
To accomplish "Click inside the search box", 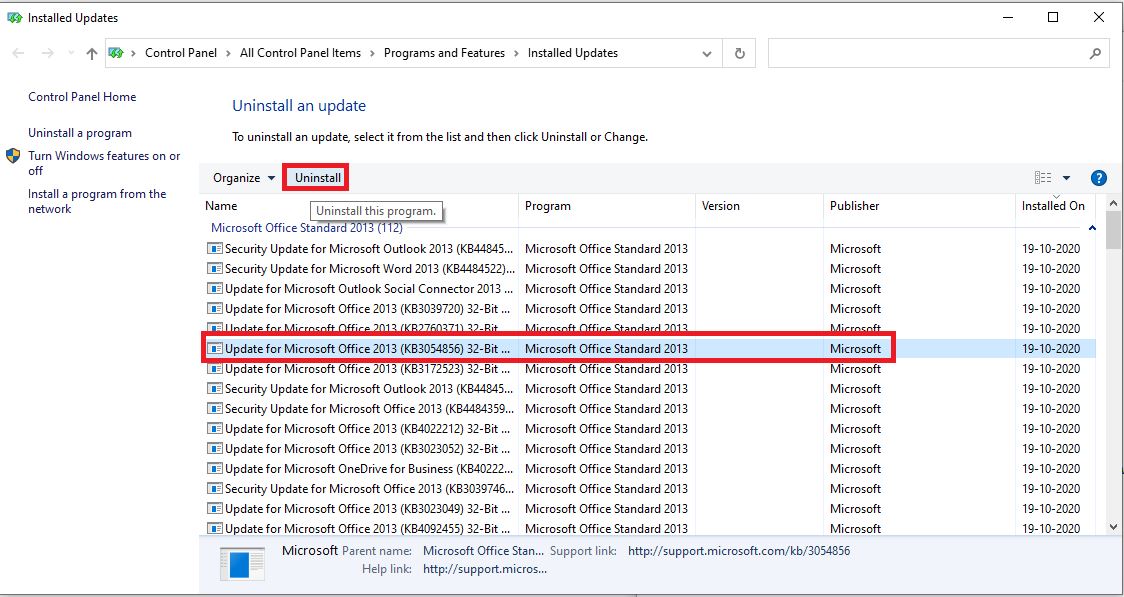I will click(x=930, y=52).
